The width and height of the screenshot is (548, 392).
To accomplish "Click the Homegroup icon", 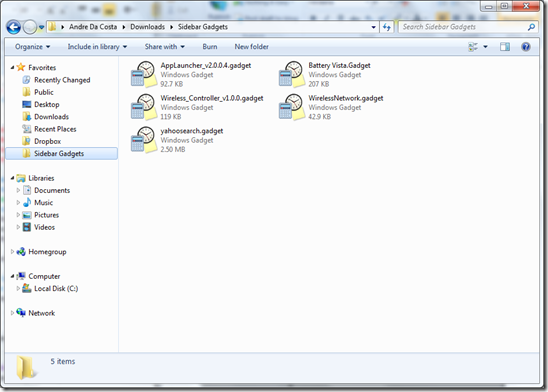I will 21,252.
